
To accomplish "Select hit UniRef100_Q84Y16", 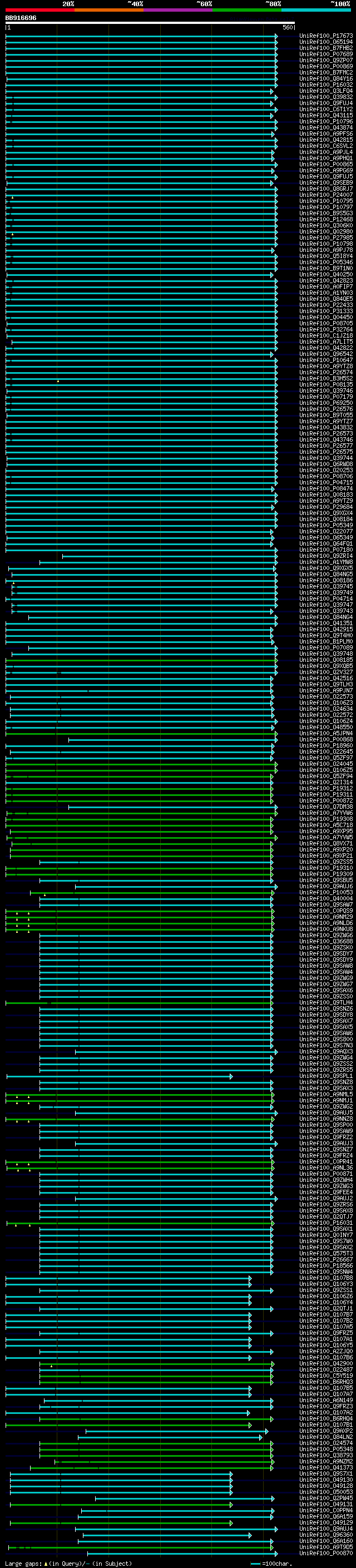I will tap(326, 78).
